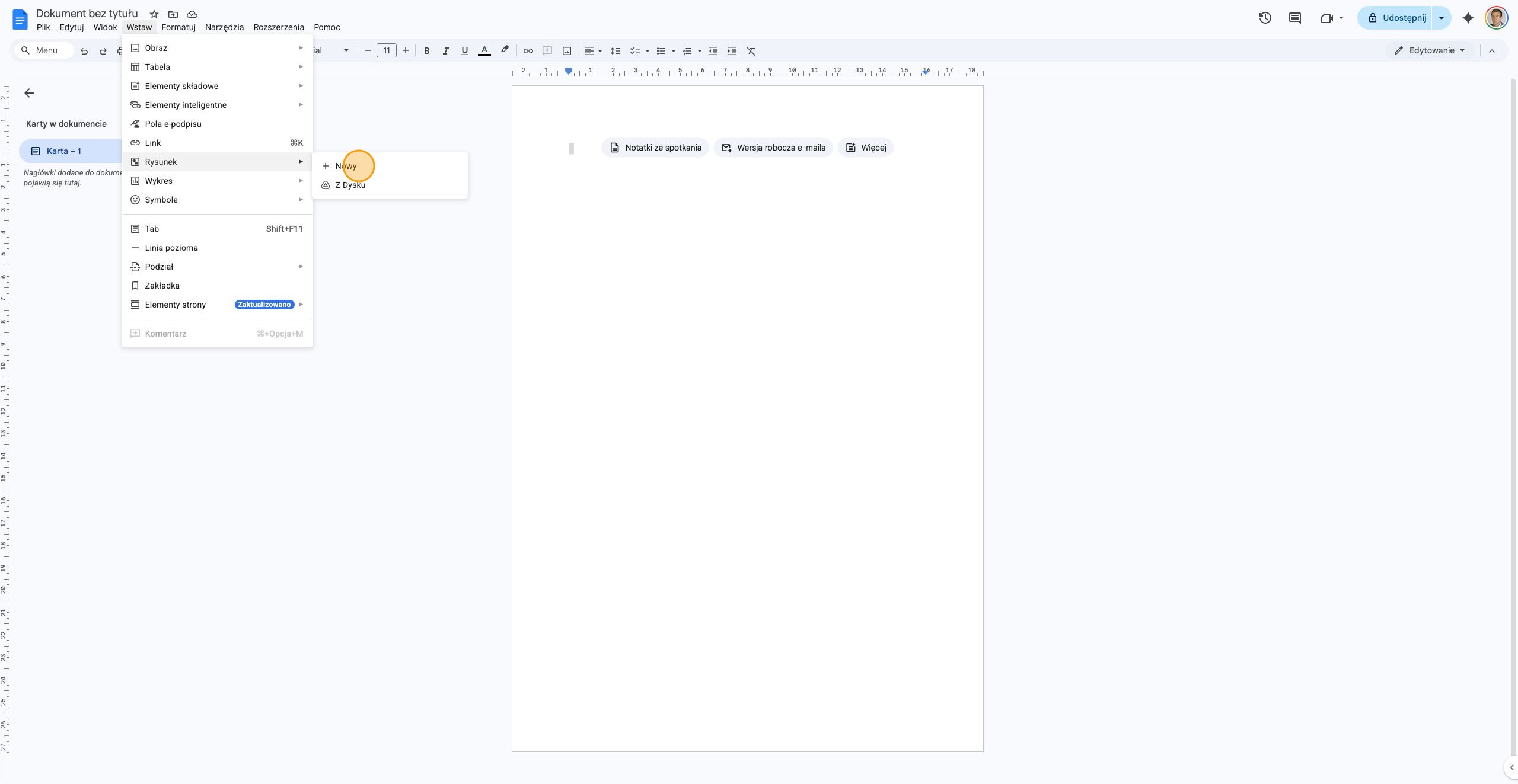
Task: Select the Karta – 1 tab
Action: click(71, 151)
